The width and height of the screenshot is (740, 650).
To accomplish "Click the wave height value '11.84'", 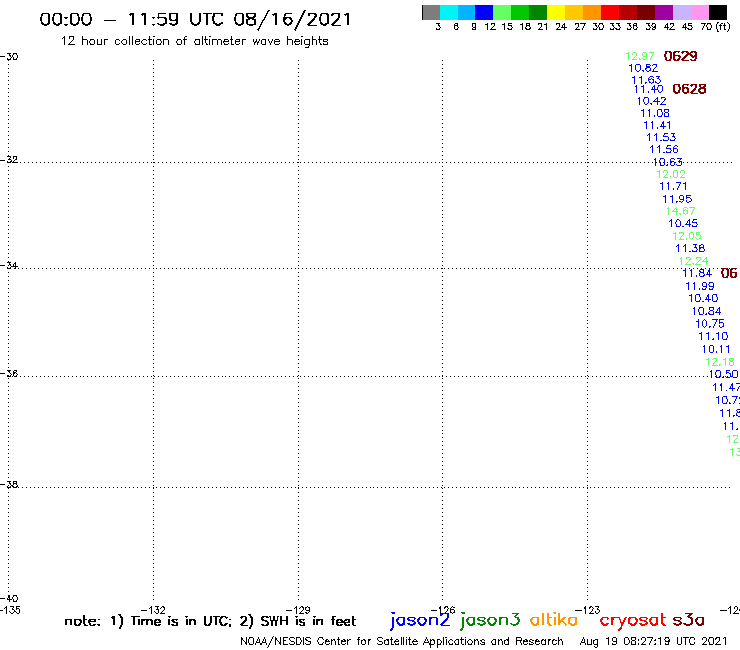I will pos(697,273).
